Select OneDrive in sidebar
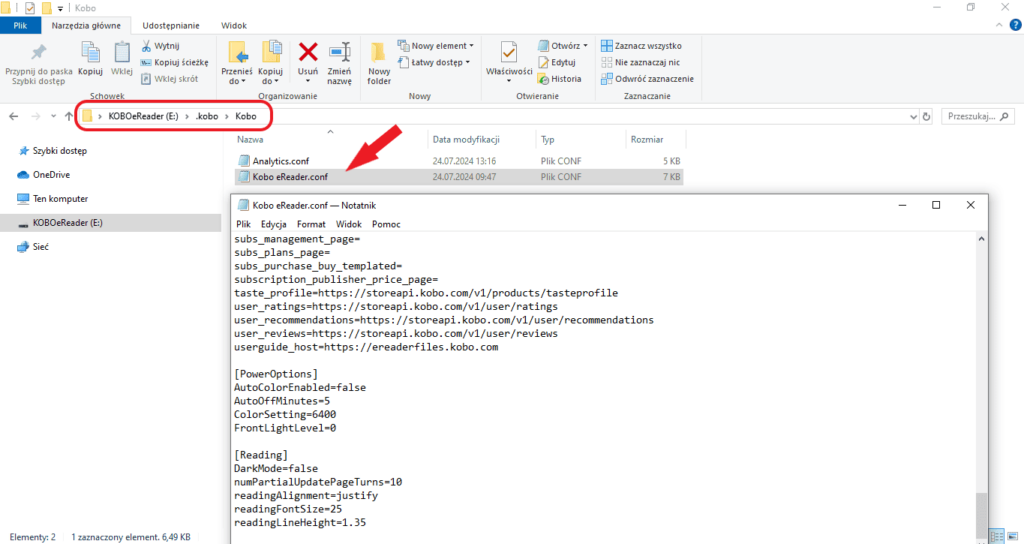This screenshot has height=544, width=1024. tap(51, 175)
